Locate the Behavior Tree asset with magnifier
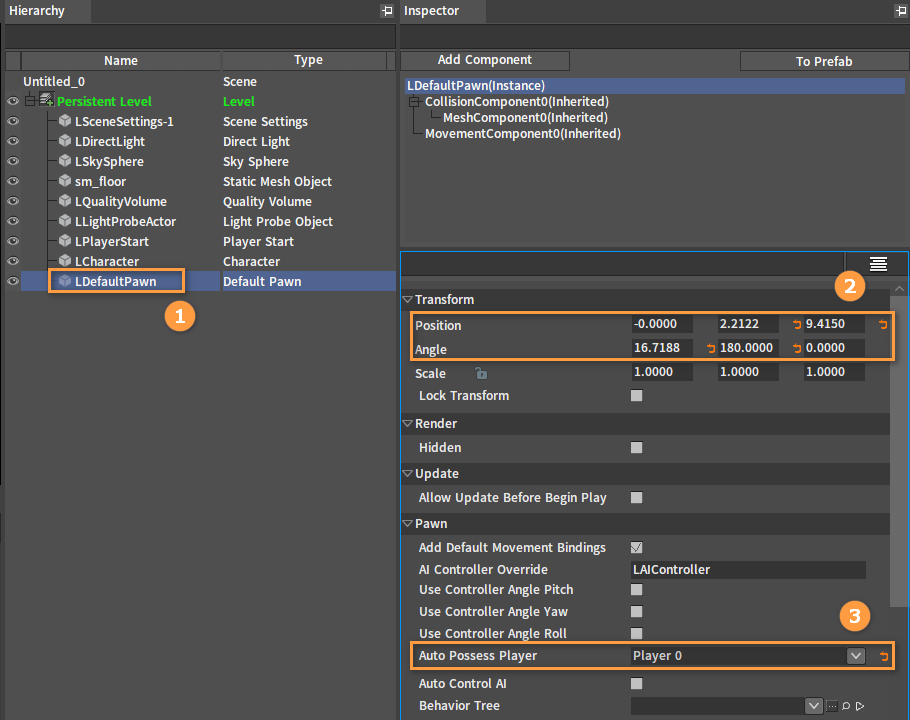 click(x=846, y=706)
